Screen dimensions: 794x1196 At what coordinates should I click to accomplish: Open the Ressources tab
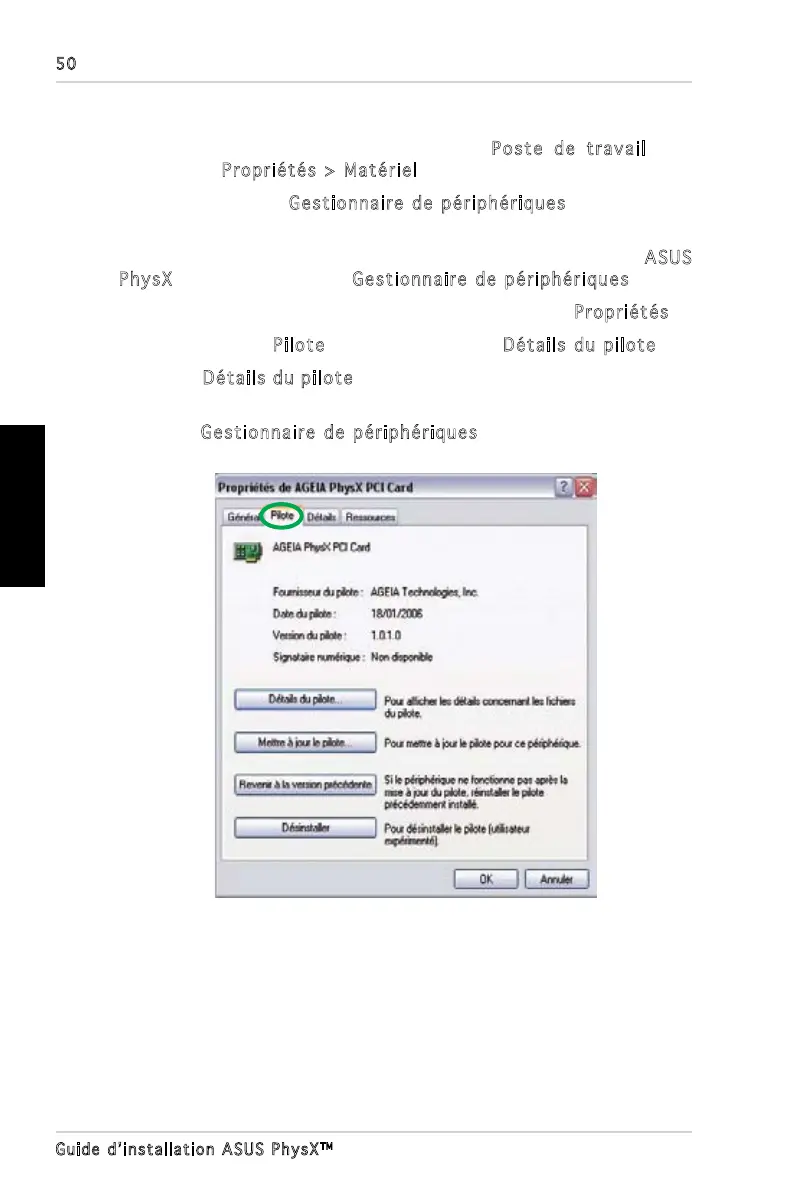click(x=370, y=517)
